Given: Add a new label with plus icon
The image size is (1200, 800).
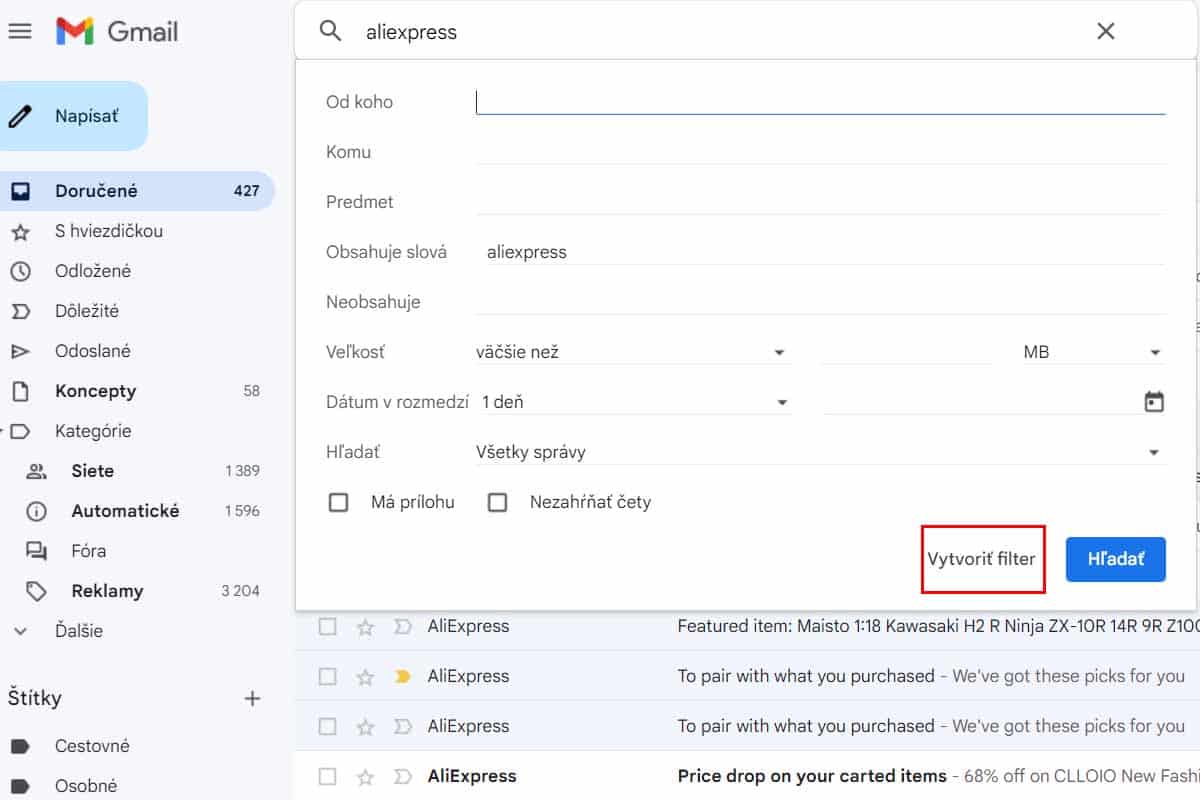Looking at the screenshot, I should click(252, 698).
